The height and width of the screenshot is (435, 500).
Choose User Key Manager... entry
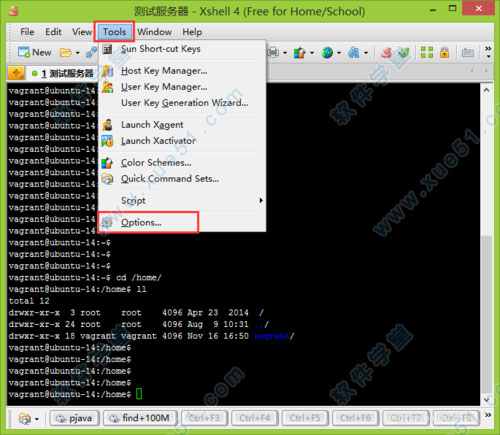click(x=182, y=87)
